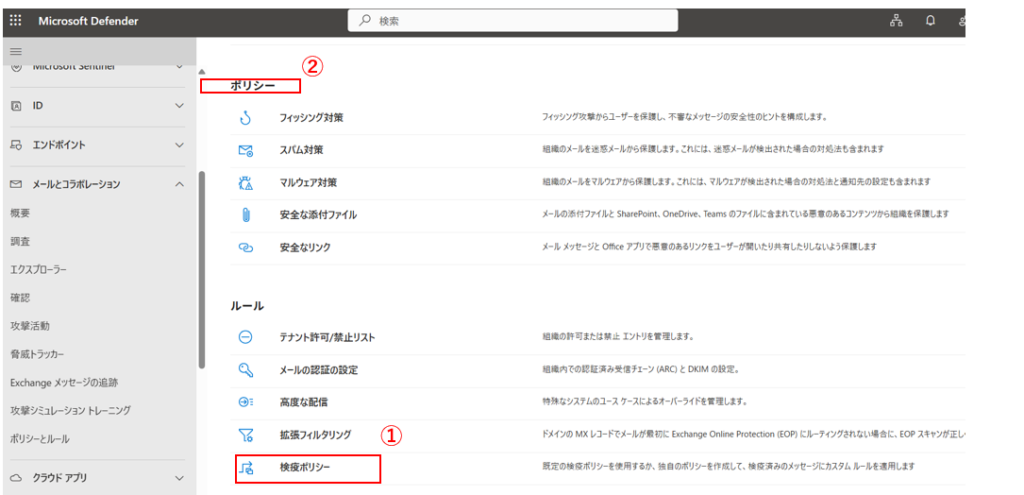Toggle the hamburger navigation menu
Viewport: 1024px width, 495px height.
16,50
